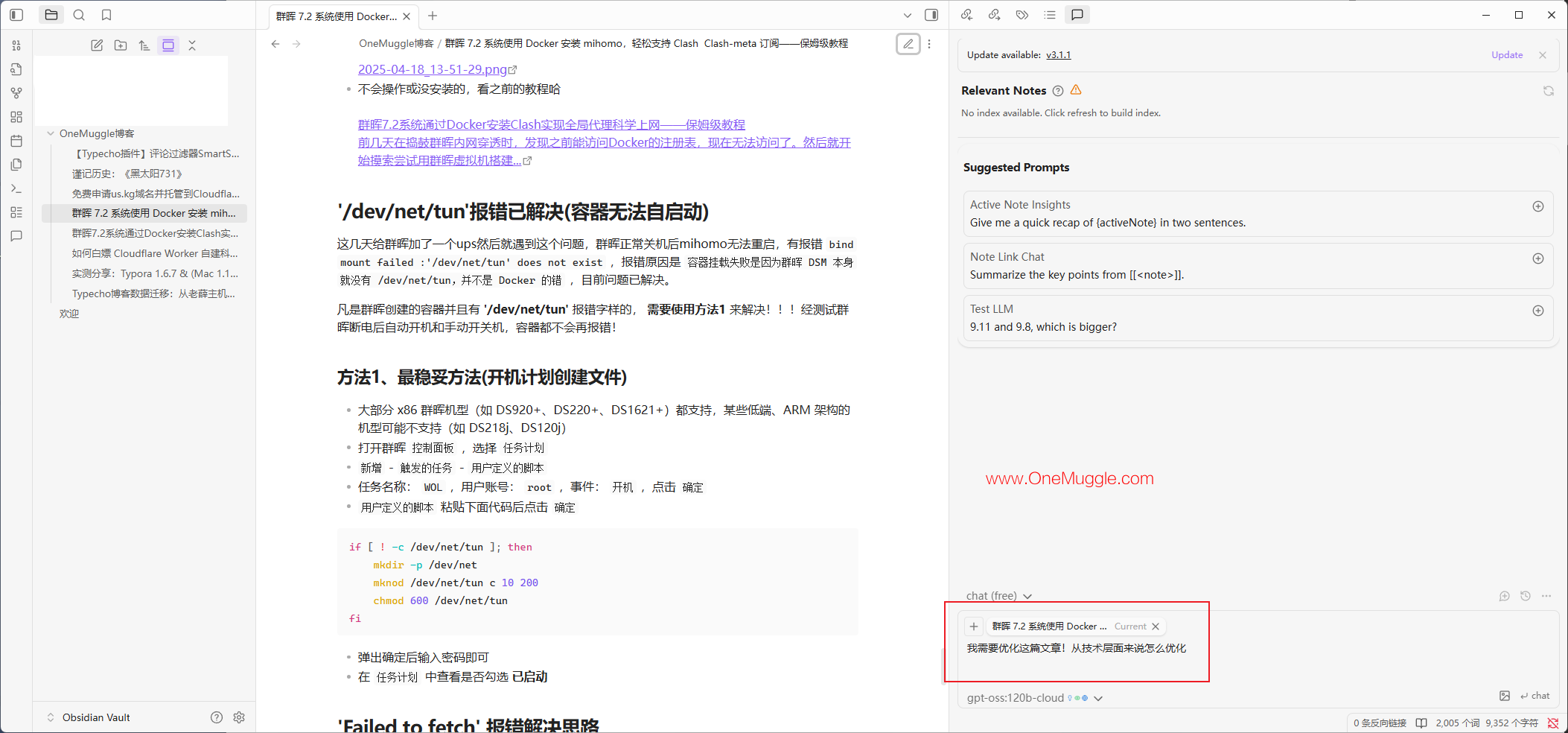
Task: Open the bookmarks panel icon
Action: (106, 15)
